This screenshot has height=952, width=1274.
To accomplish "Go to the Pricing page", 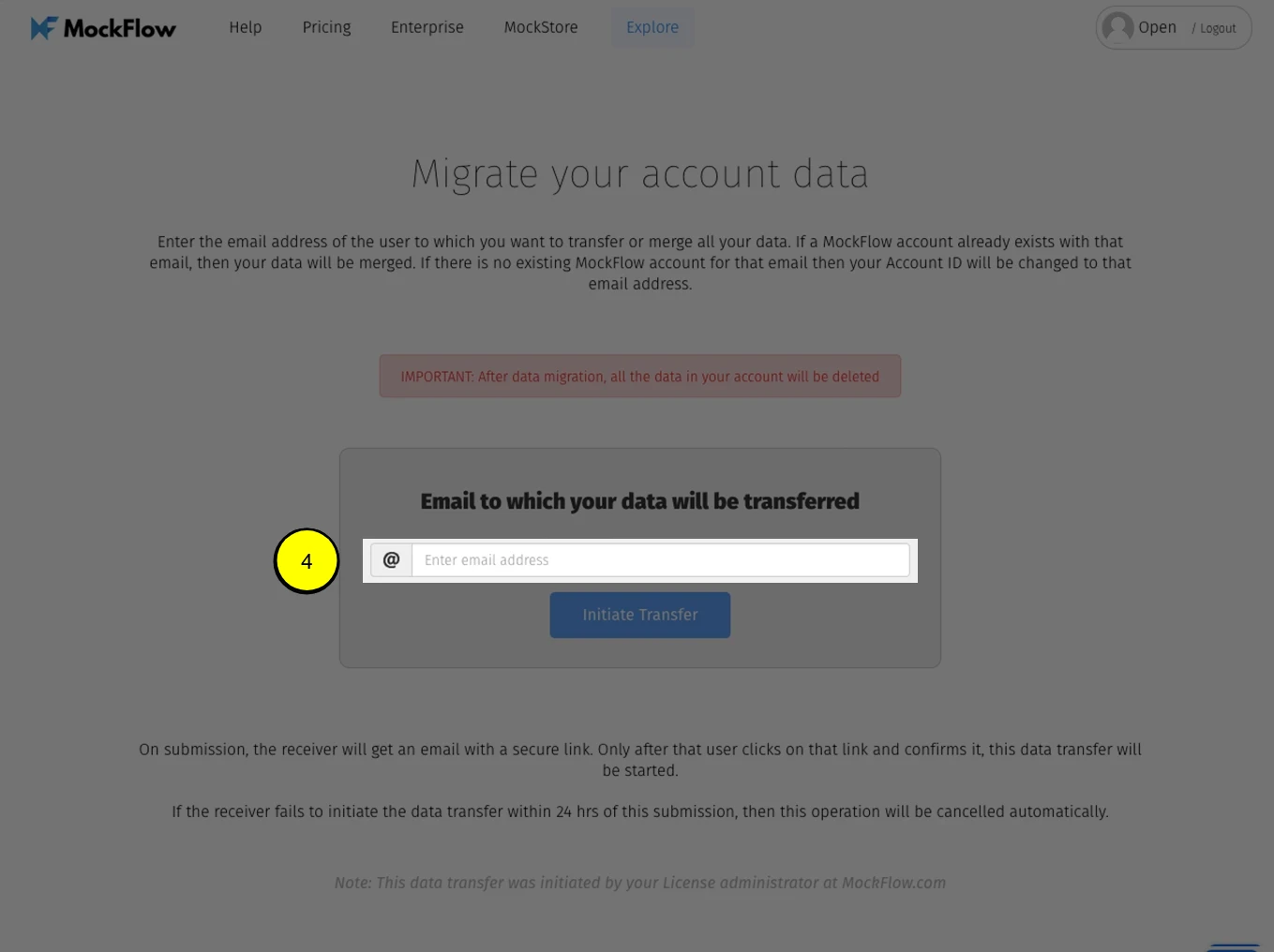I will point(326,27).
